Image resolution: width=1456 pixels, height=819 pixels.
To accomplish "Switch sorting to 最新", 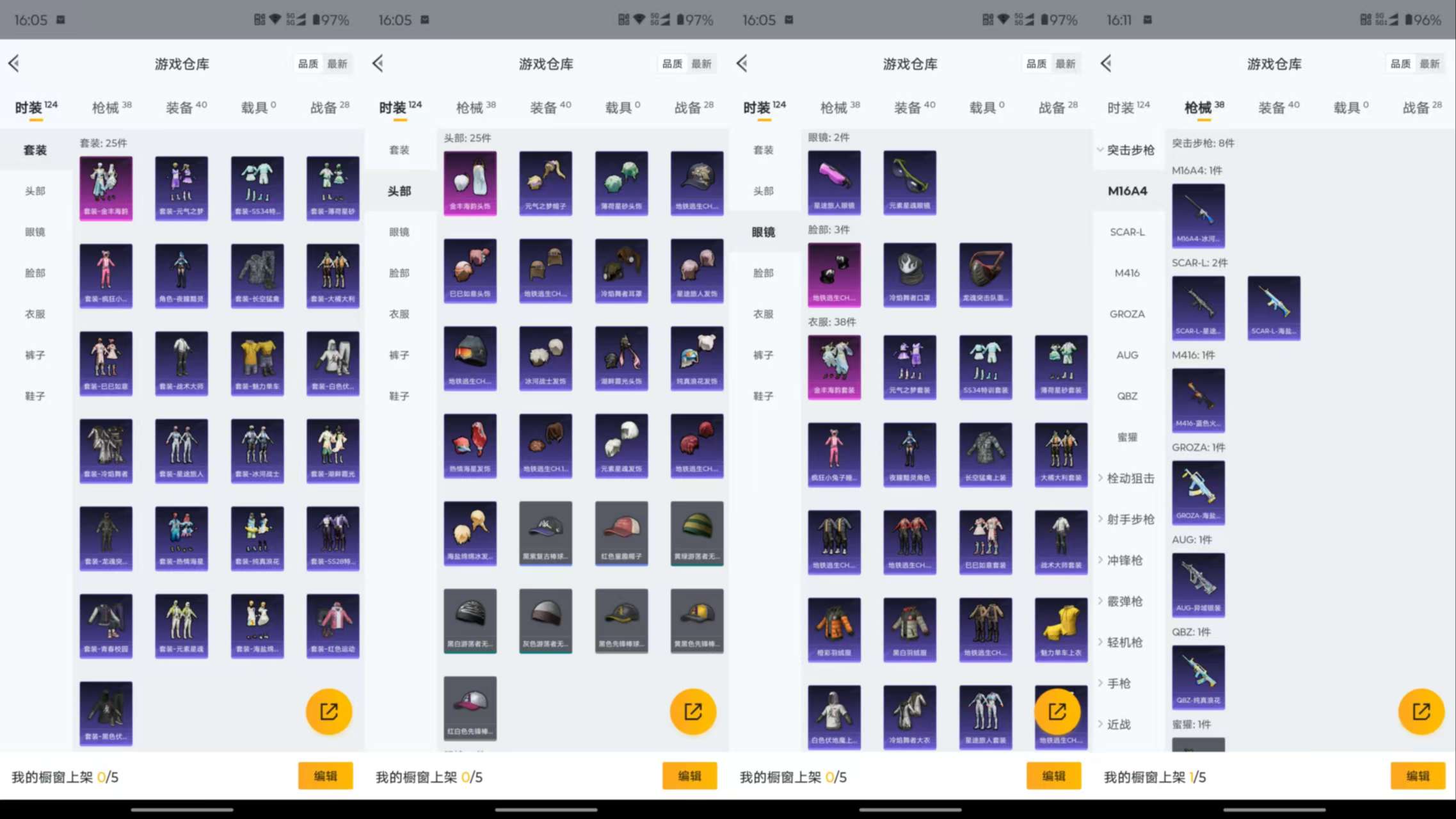I will click(337, 63).
